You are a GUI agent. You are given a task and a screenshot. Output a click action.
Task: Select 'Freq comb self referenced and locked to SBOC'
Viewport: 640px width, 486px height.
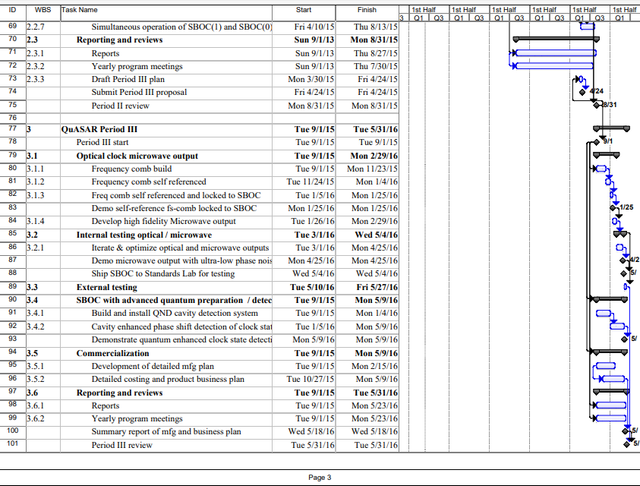[x=176, y=195]
